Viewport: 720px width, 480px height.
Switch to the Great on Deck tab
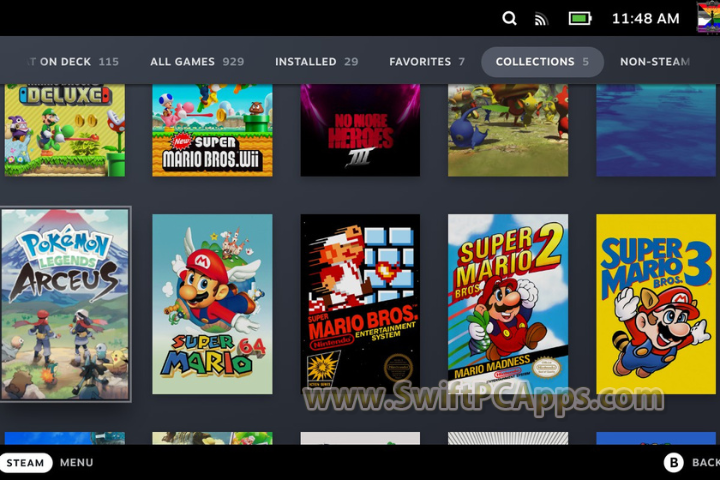[x=73, y=62]
